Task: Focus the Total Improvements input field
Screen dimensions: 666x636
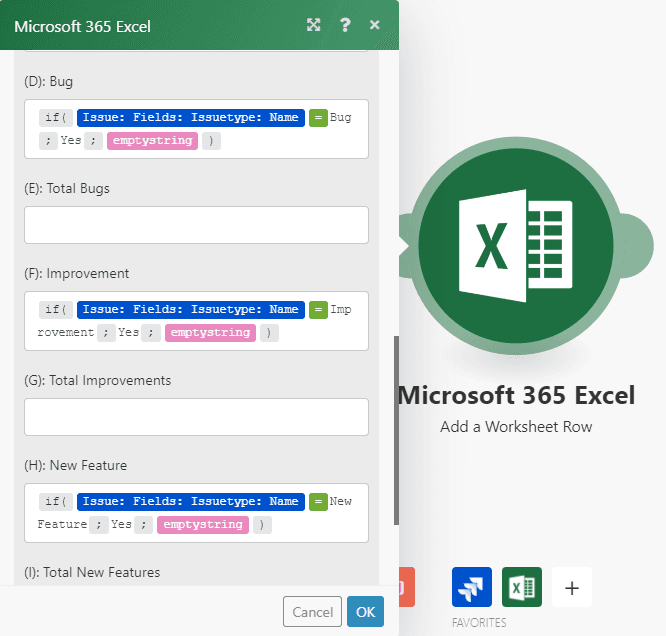Action: [x=196, y=417]
